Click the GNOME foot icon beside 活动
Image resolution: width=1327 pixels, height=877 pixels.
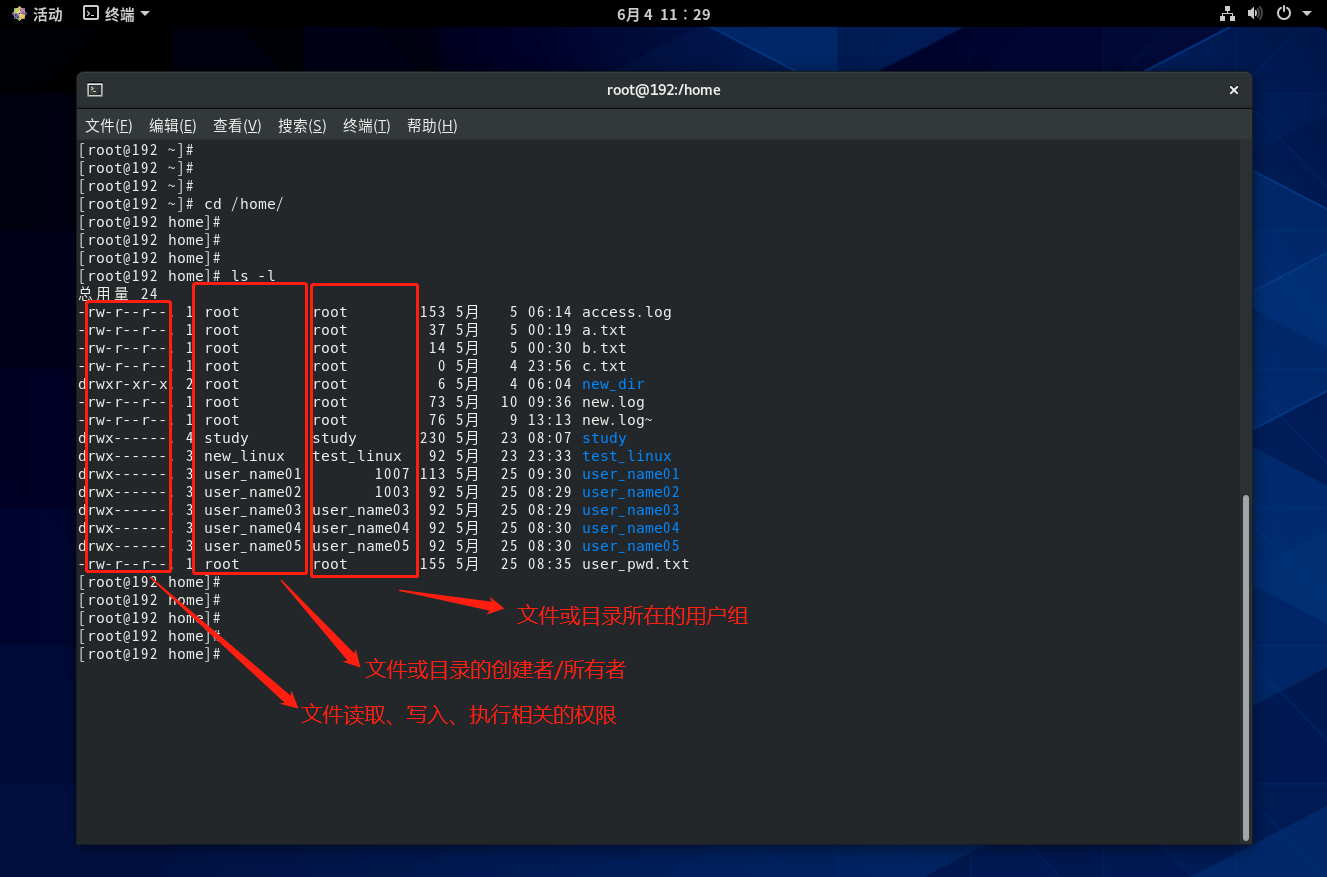[19, 14]
